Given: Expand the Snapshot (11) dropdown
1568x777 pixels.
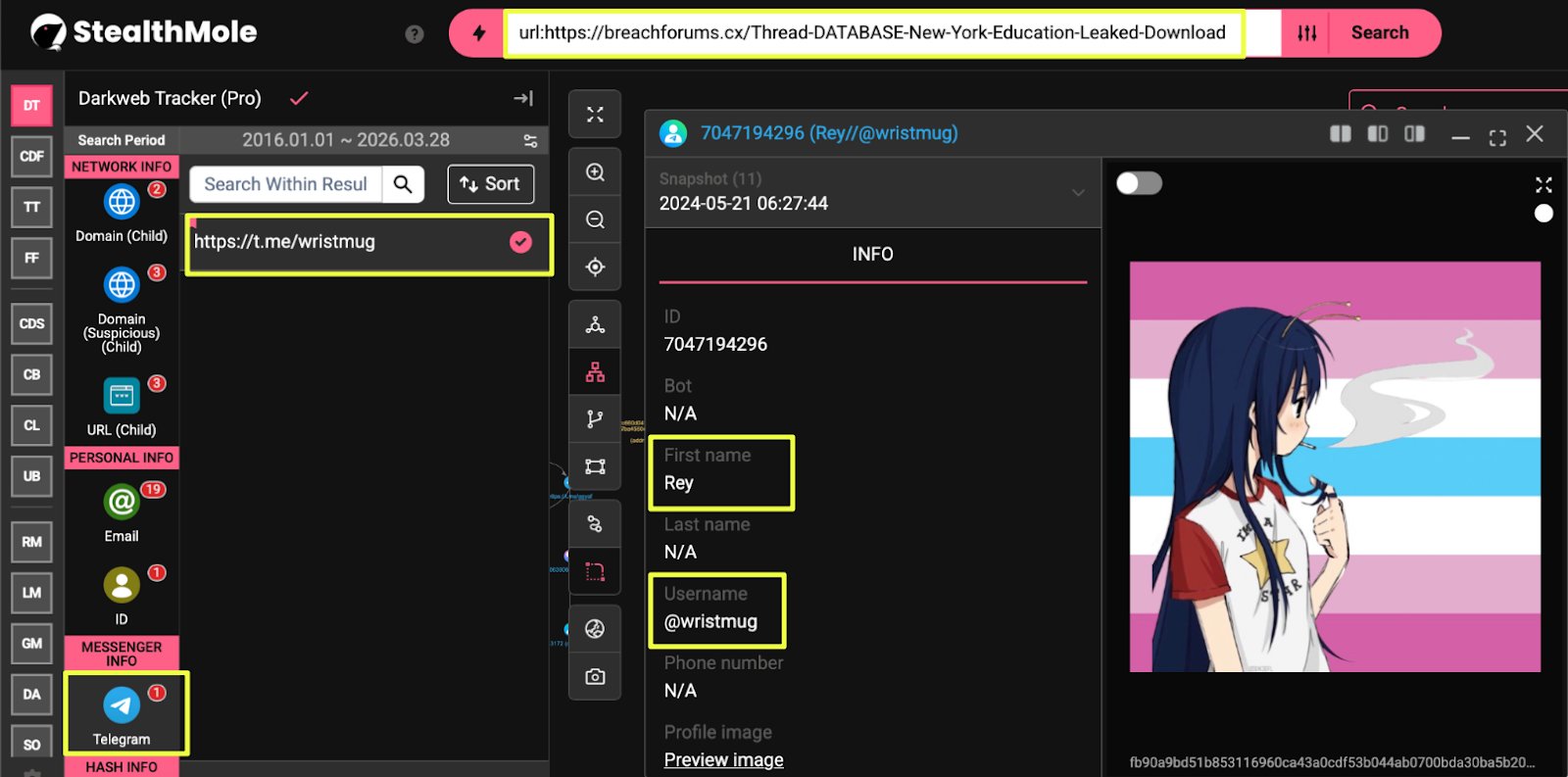Looking at the screenshot, I should pos(1078,192).
